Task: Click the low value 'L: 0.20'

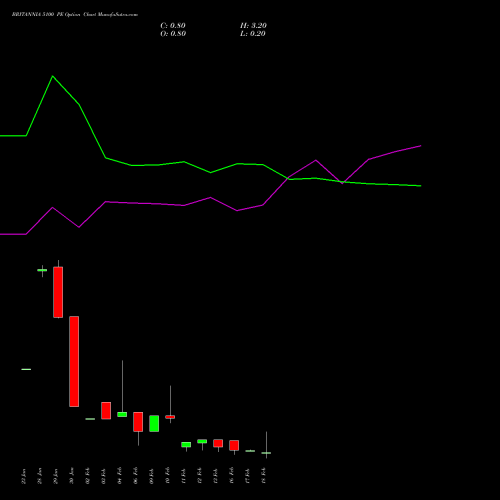Action: click(x=253, y=34)
